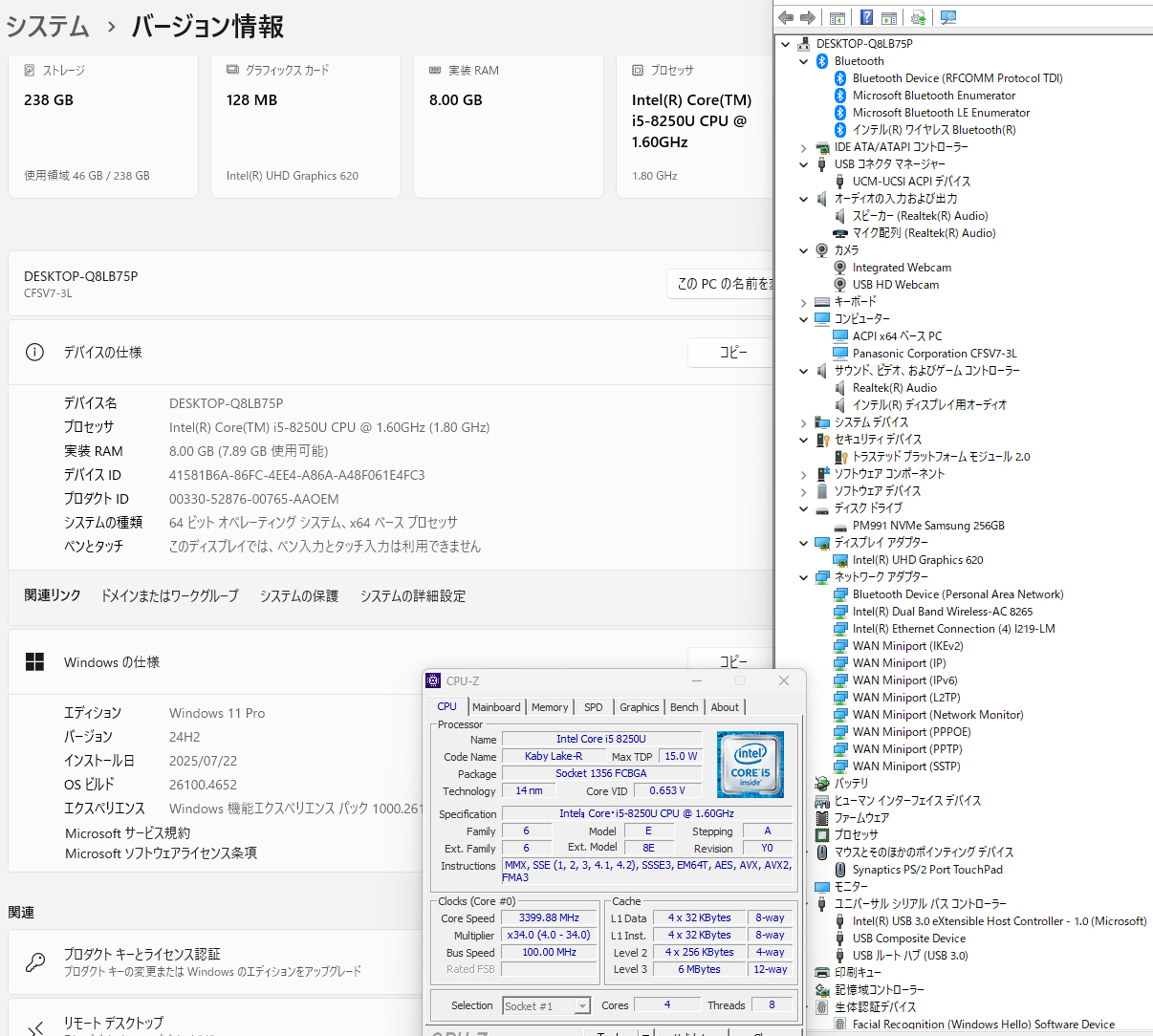1153x1036 pixels.
Task: Select トラステッド プラットフォーム モジュール 2.0
Action: pyautogui.click(x=942, y=457)
